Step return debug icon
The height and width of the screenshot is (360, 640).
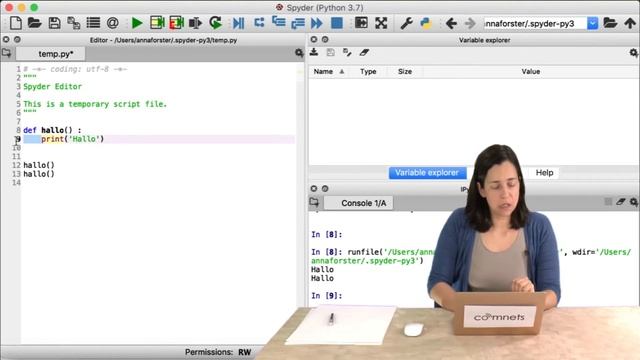298,23
